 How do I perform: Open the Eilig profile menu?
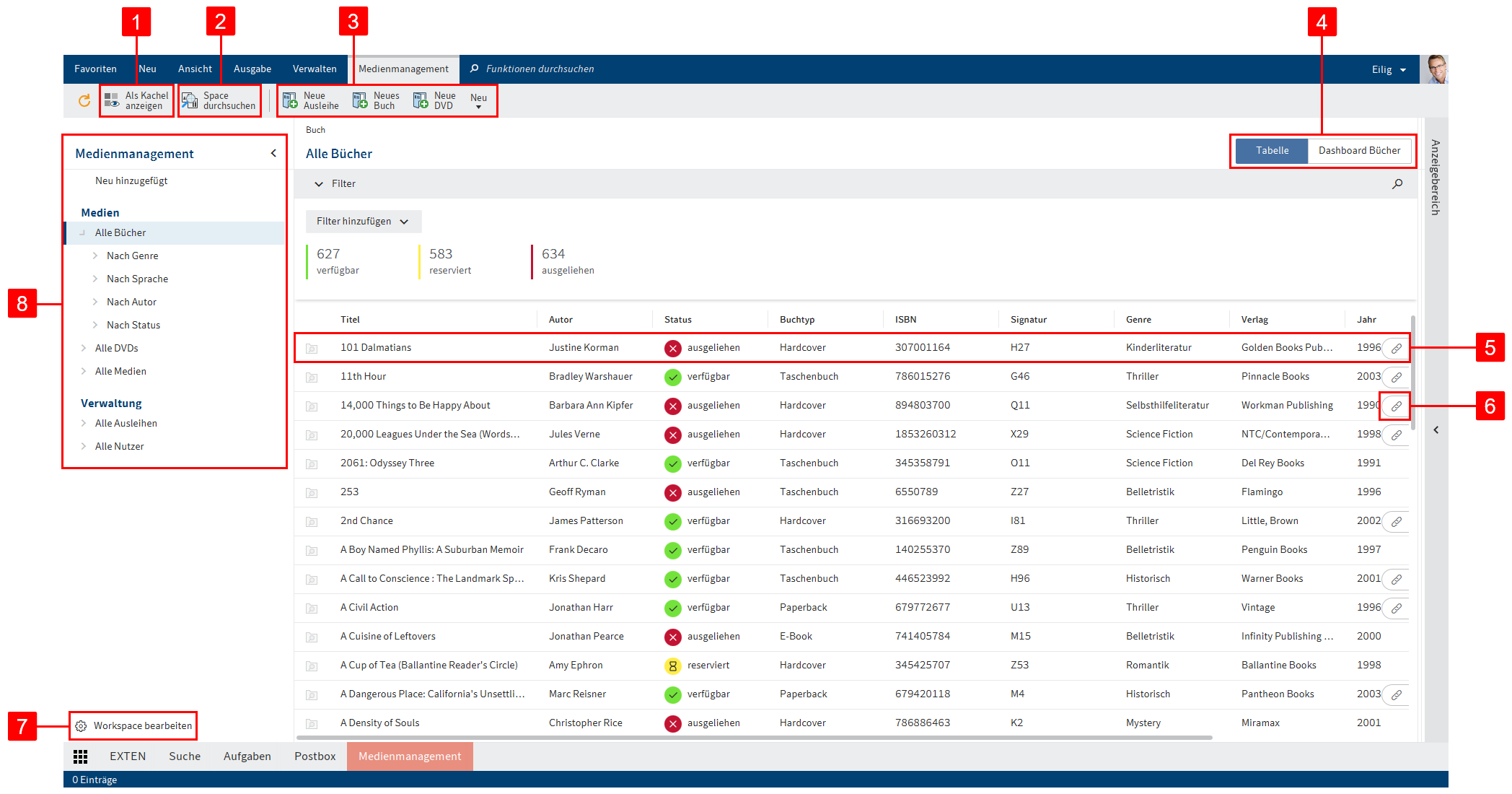[1387, 69]
